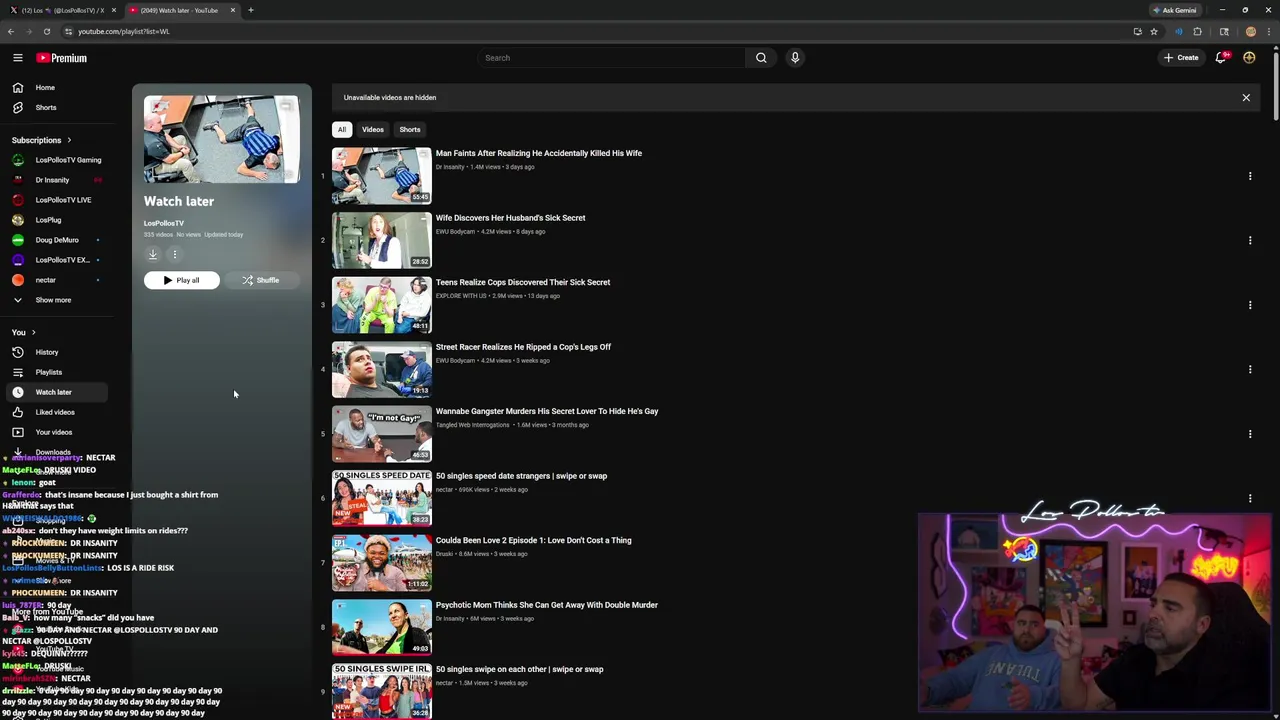
Task: Click the browser reload button
Action: point(46,31)
